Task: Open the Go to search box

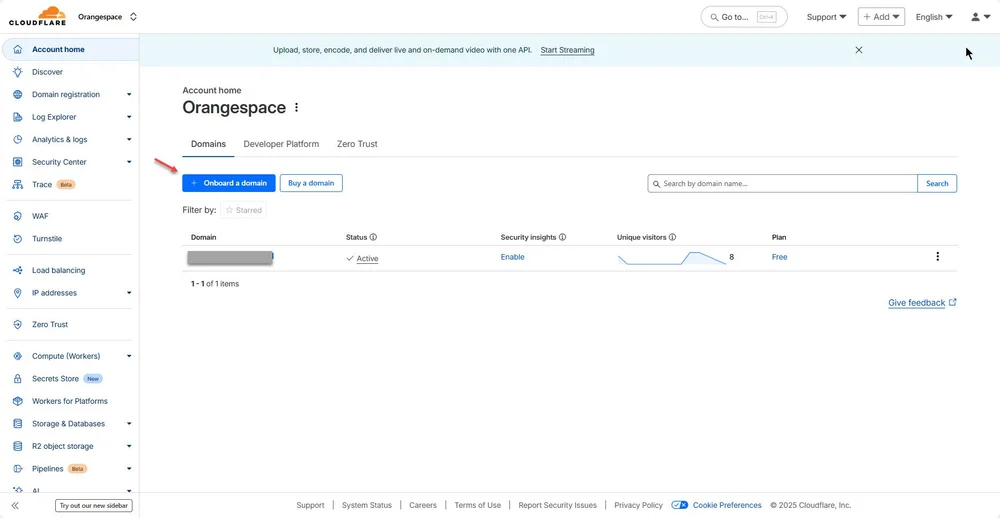Action: click(744, 17)
